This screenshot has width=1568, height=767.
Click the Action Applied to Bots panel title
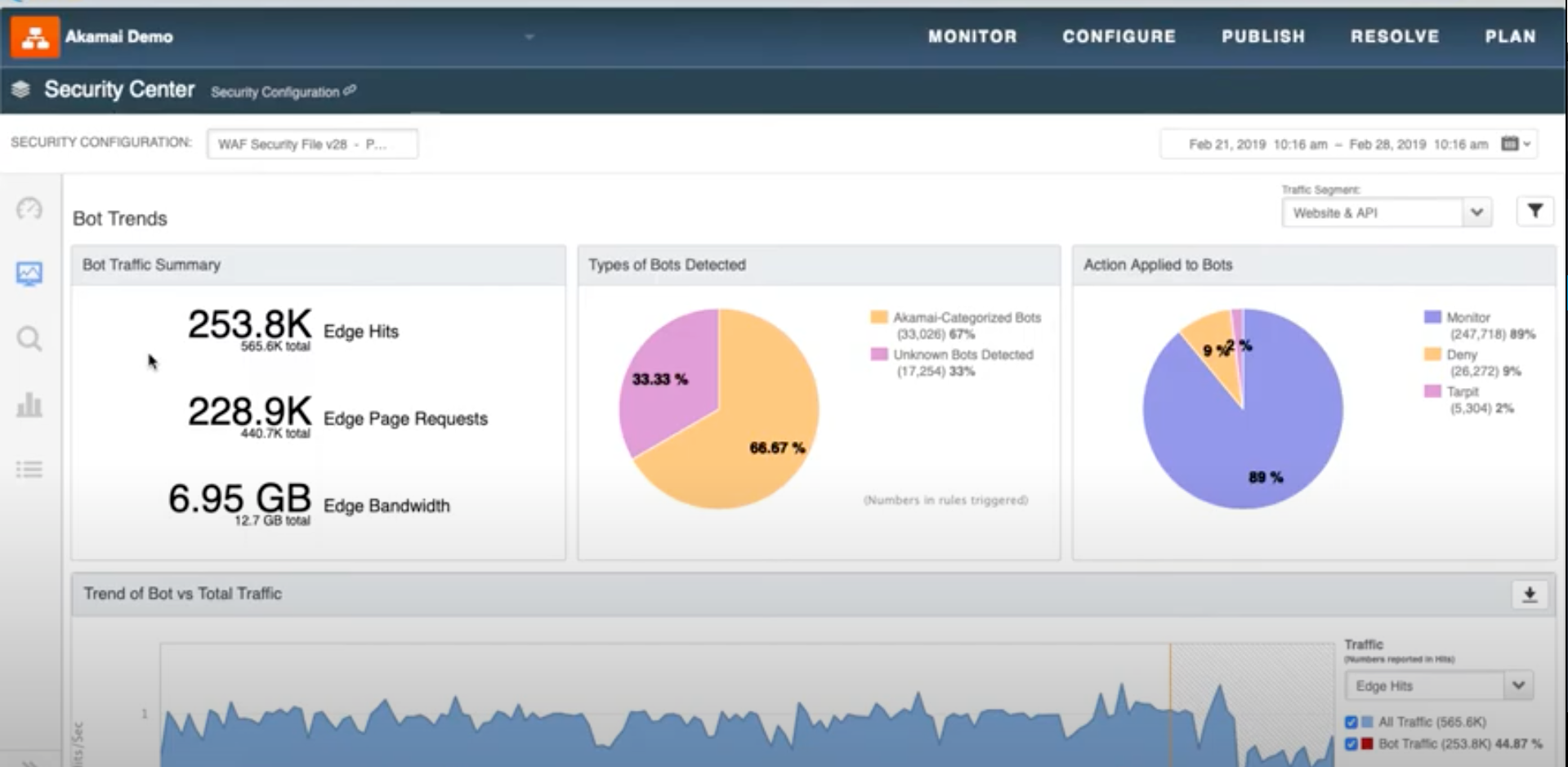(x=1158, y=265)
